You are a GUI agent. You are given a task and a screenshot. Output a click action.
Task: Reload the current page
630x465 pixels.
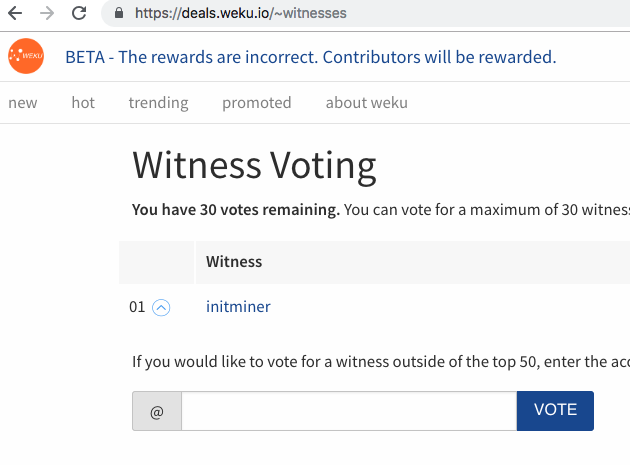79,14
